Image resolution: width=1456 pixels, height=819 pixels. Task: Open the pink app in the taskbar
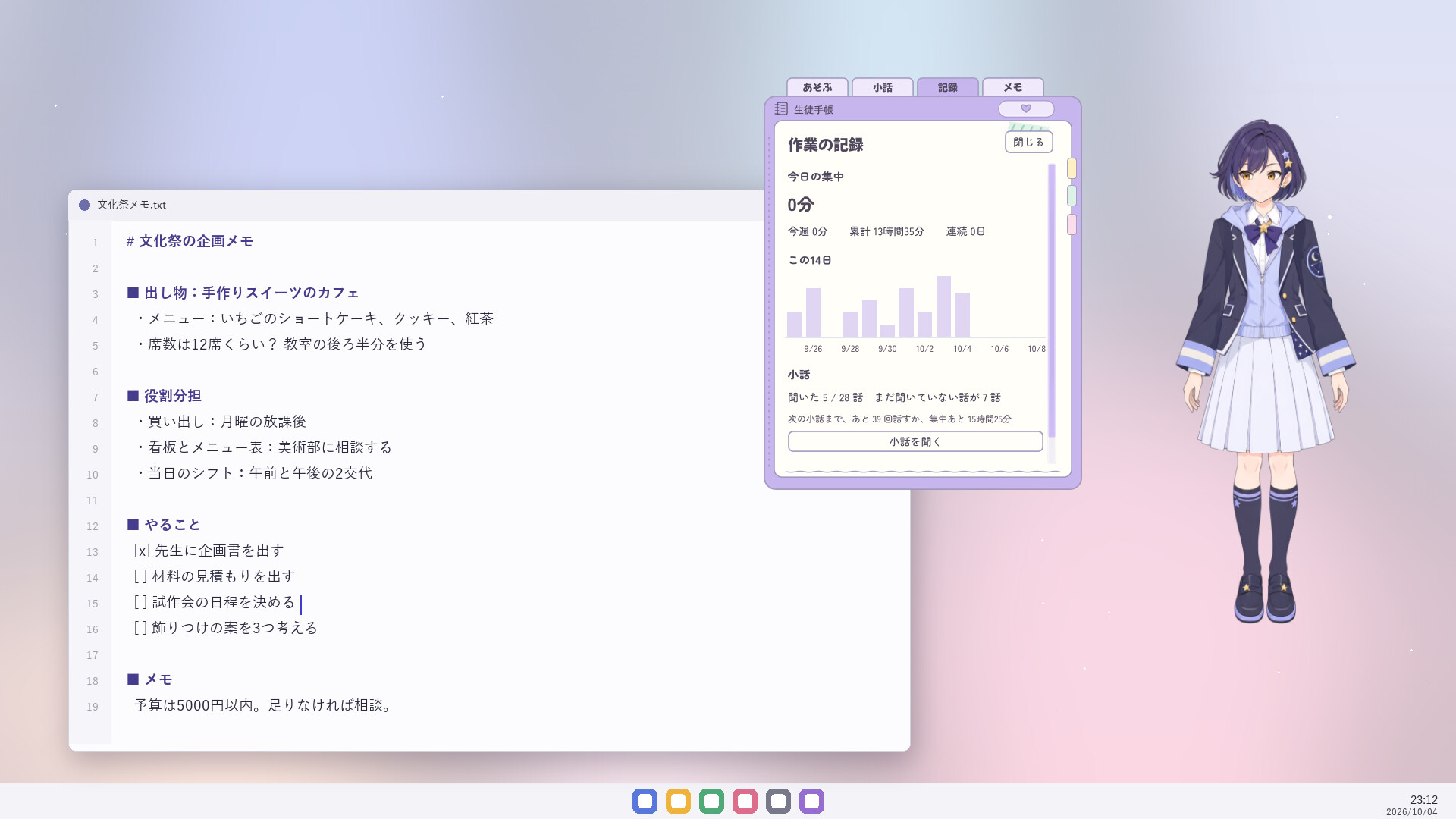[745, 801]
